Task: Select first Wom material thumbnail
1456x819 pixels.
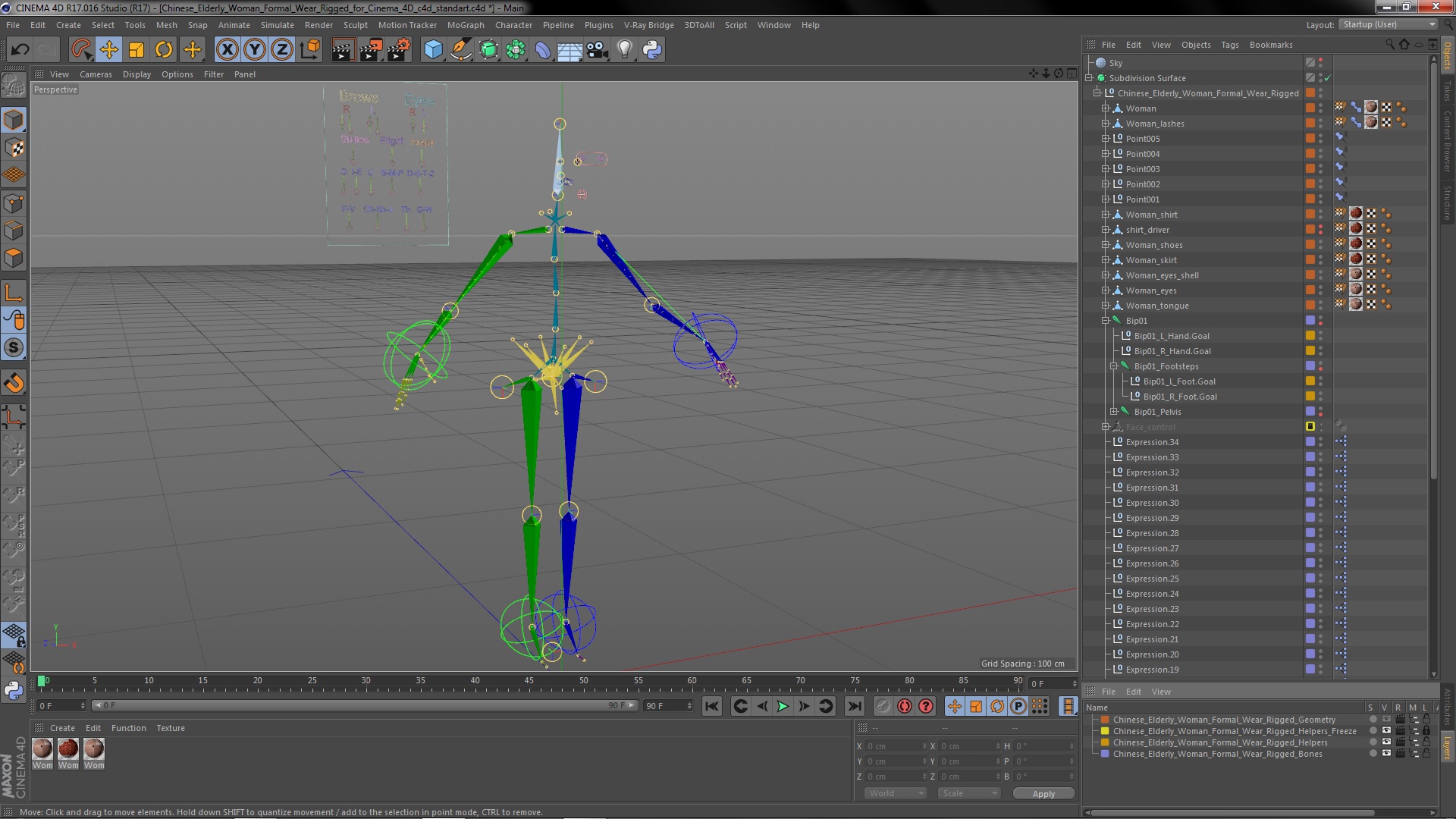Action: click(x=42, y=749)
